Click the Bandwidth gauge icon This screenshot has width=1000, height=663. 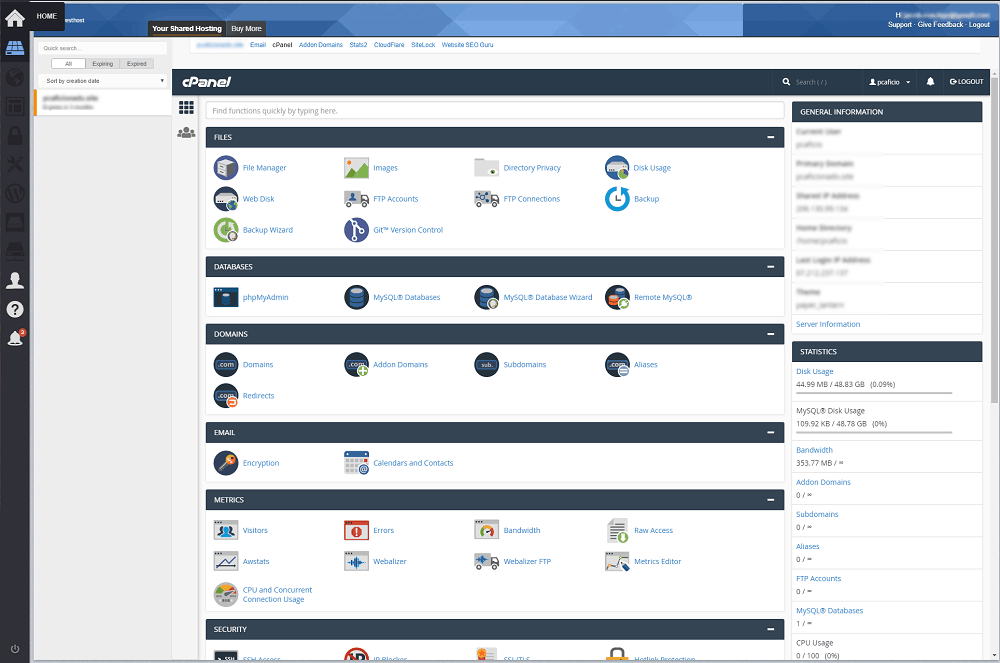[487, 530]
